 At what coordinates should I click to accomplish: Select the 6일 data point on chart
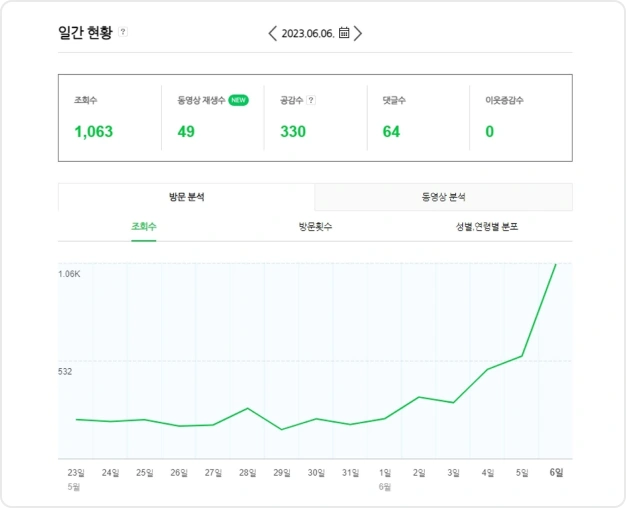point(556,264)
